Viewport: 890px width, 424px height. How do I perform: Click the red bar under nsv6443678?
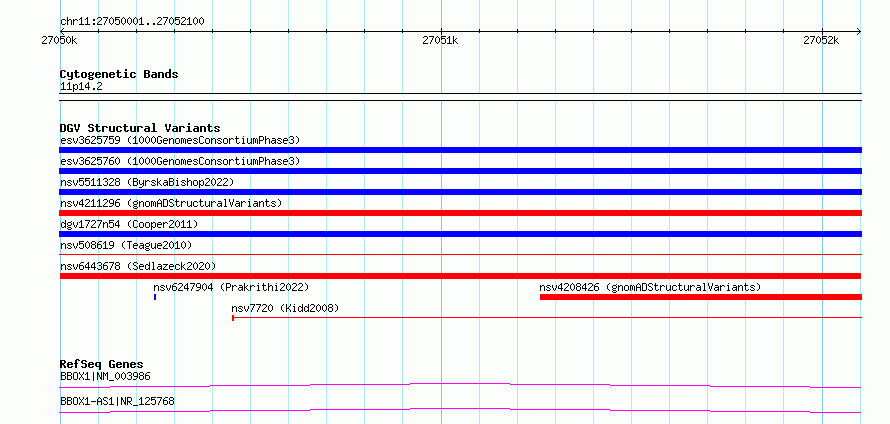(x=460, y=276)
